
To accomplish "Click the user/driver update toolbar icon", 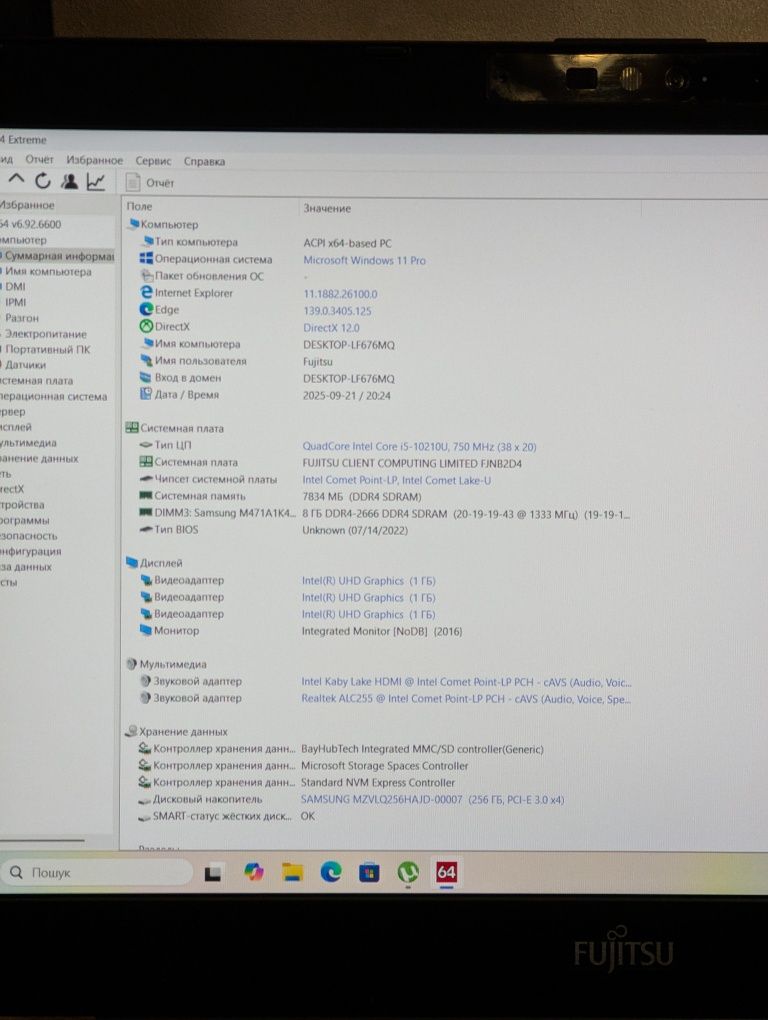I will coord(70,181).
